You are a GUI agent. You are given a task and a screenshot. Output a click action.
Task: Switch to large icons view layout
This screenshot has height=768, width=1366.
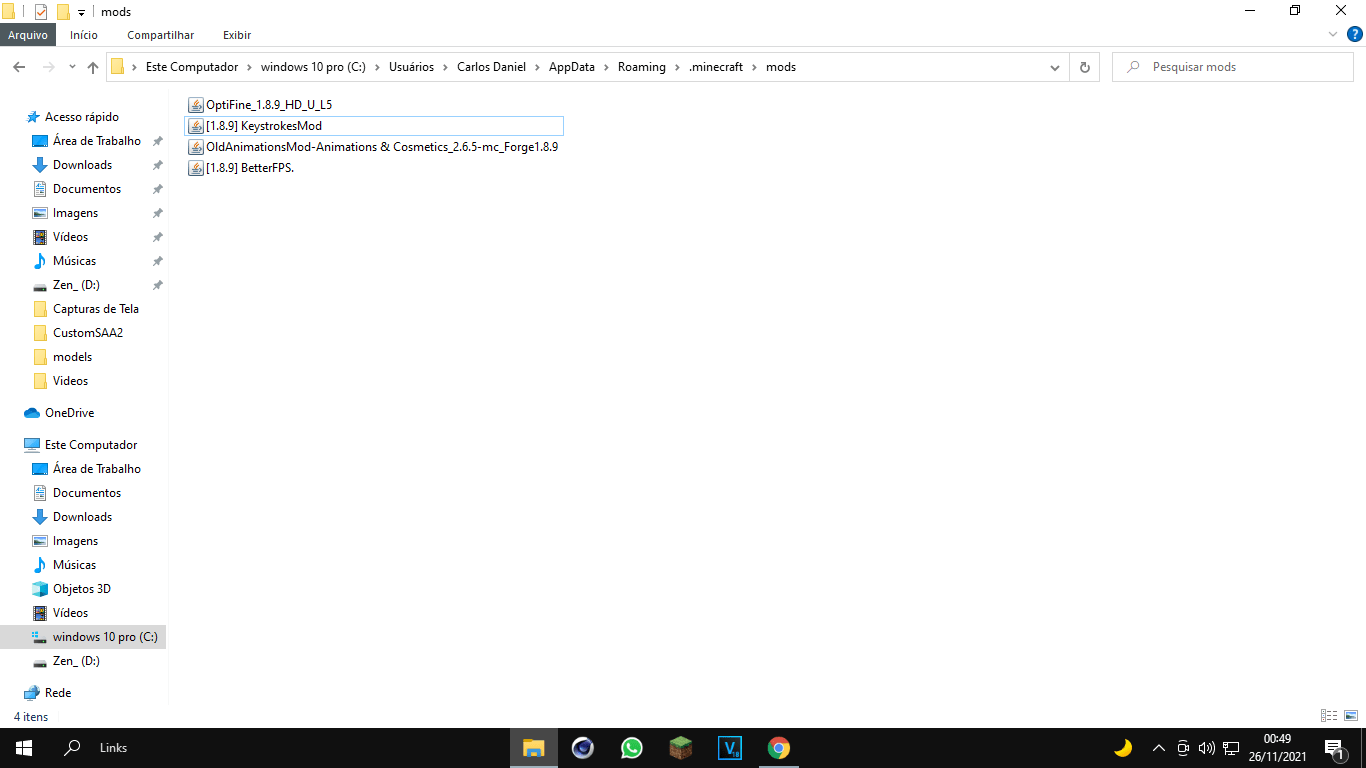coord(1351,715)
